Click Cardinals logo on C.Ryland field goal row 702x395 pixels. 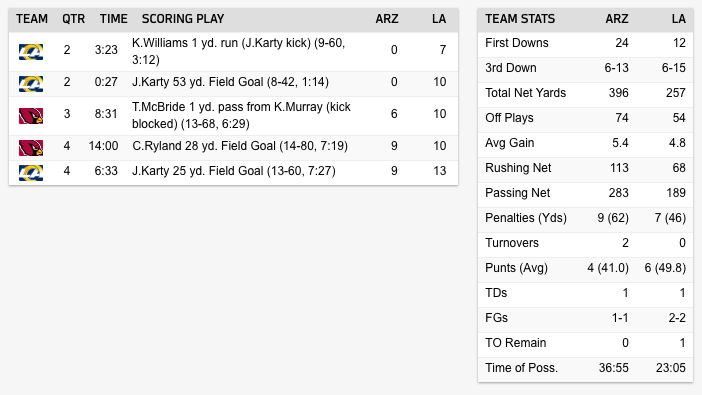click(31, 148)
